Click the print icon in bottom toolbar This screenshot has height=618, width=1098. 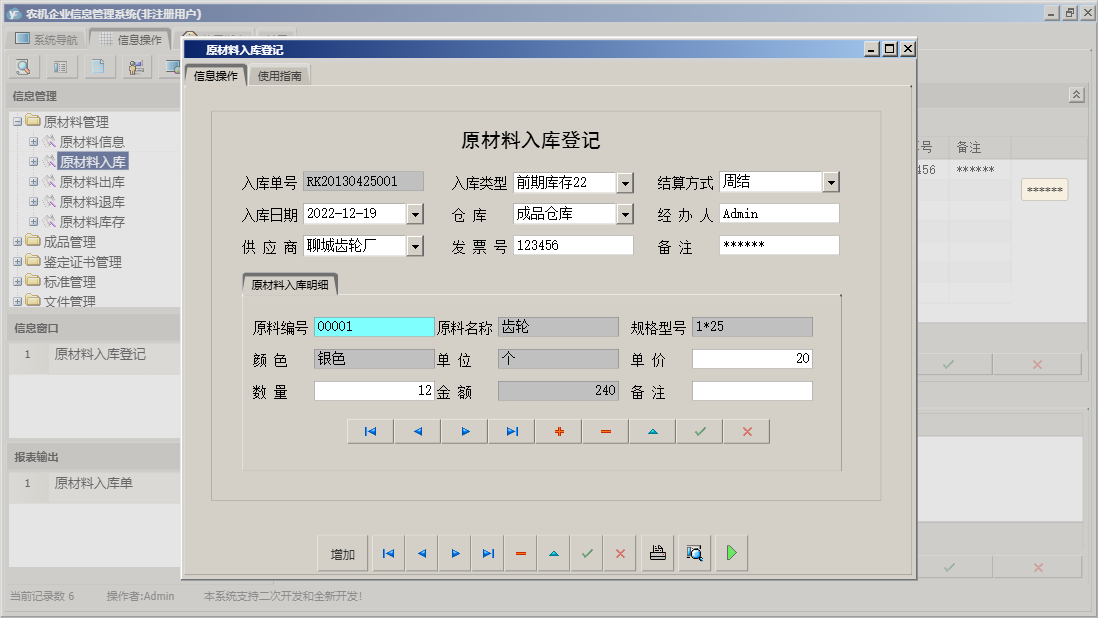(x=657, y=553)
